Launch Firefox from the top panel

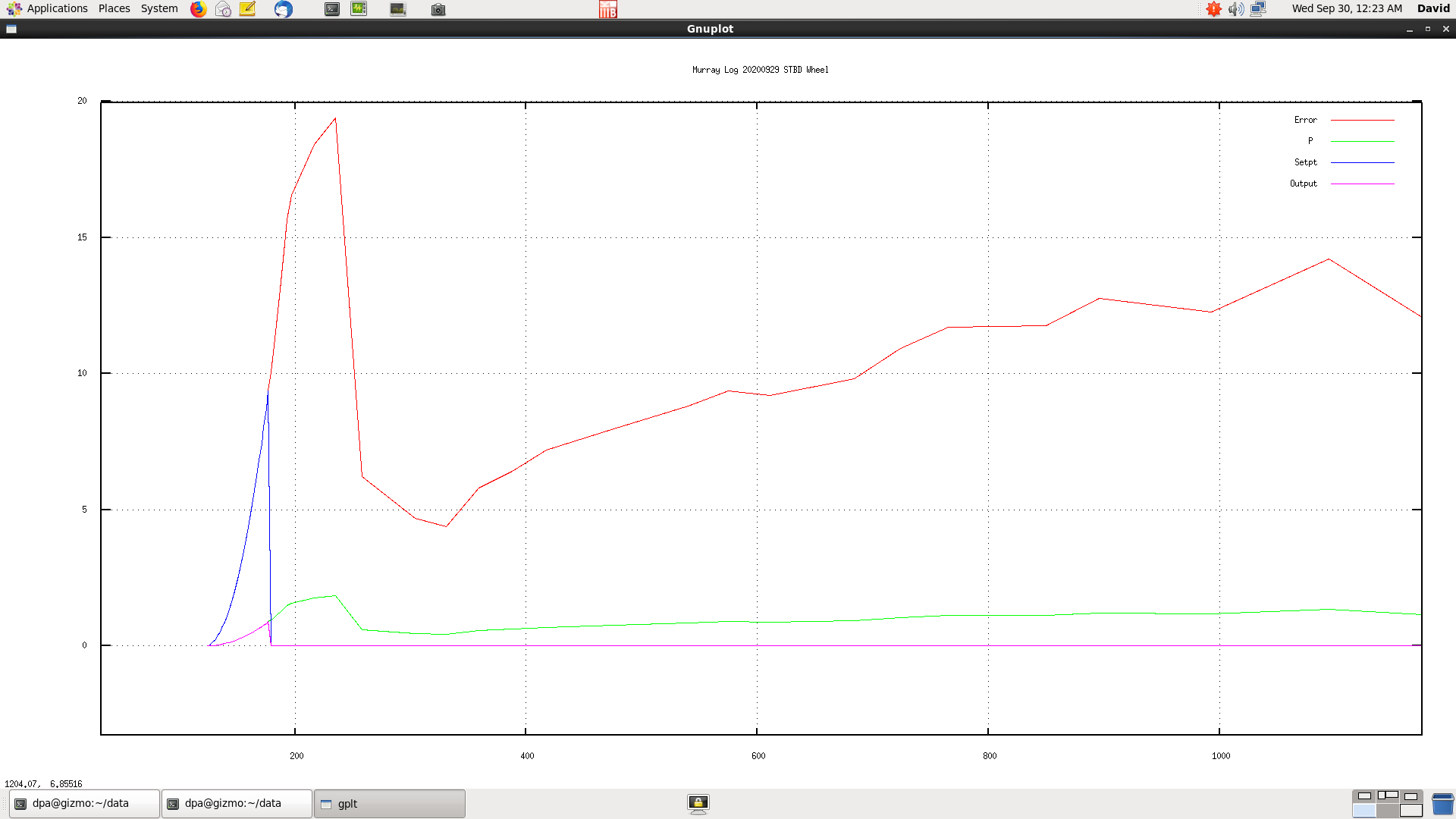tap(199, 9)
